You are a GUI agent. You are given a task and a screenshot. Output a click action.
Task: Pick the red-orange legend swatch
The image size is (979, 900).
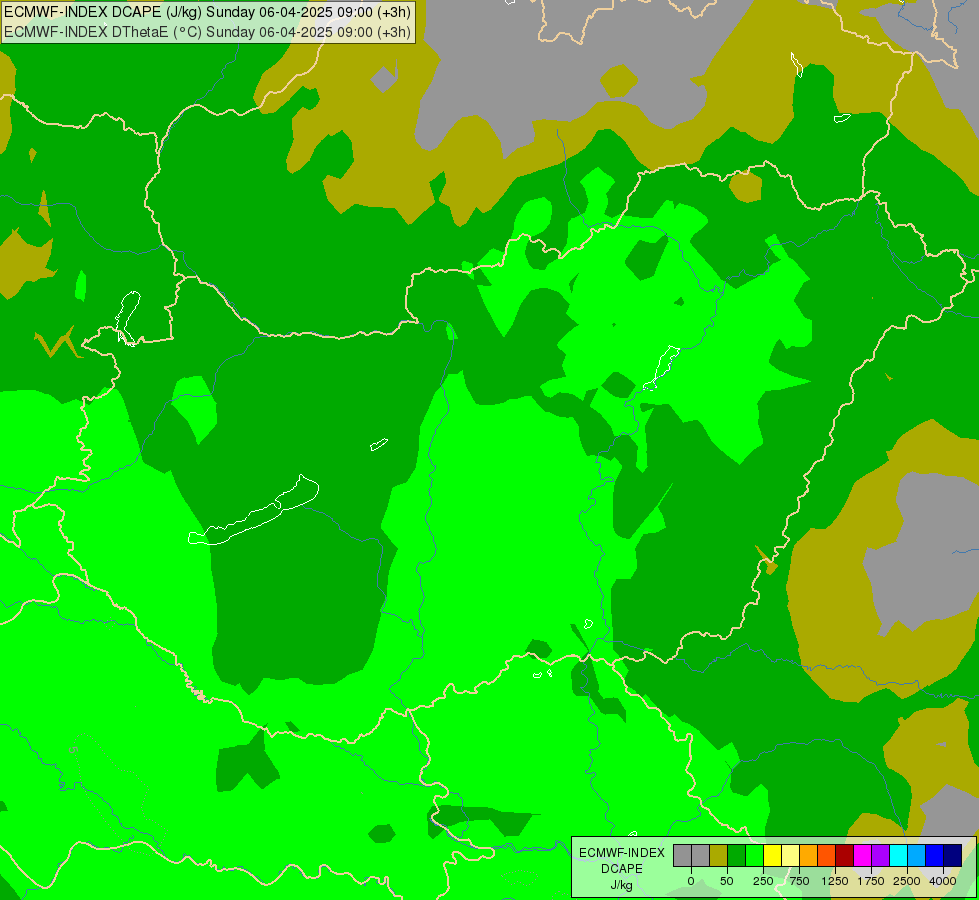(x=827, y=856)
